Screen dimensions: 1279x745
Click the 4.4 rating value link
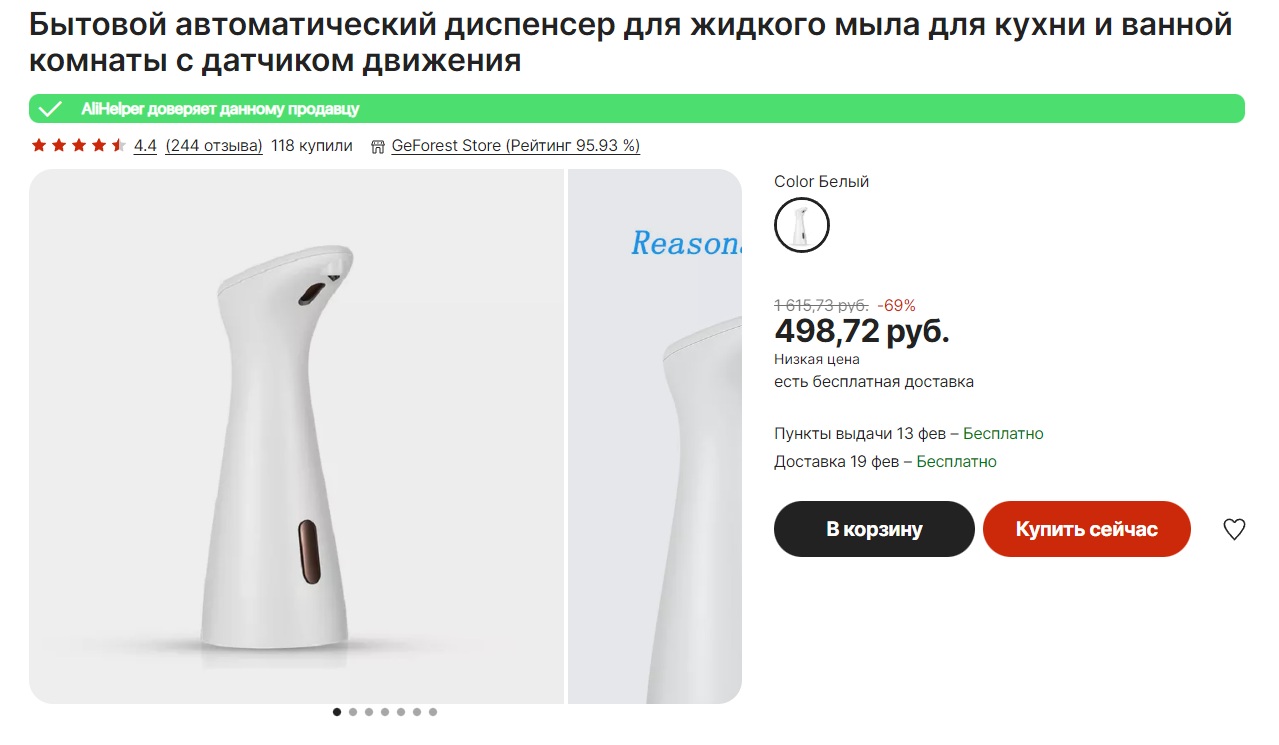[145, 145]
